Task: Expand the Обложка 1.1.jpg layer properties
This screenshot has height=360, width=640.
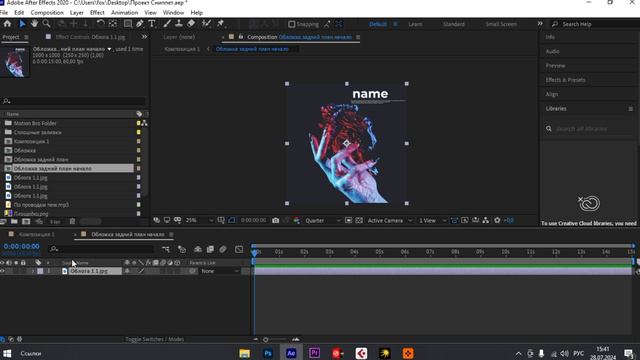Action: (x=33, y=271)
